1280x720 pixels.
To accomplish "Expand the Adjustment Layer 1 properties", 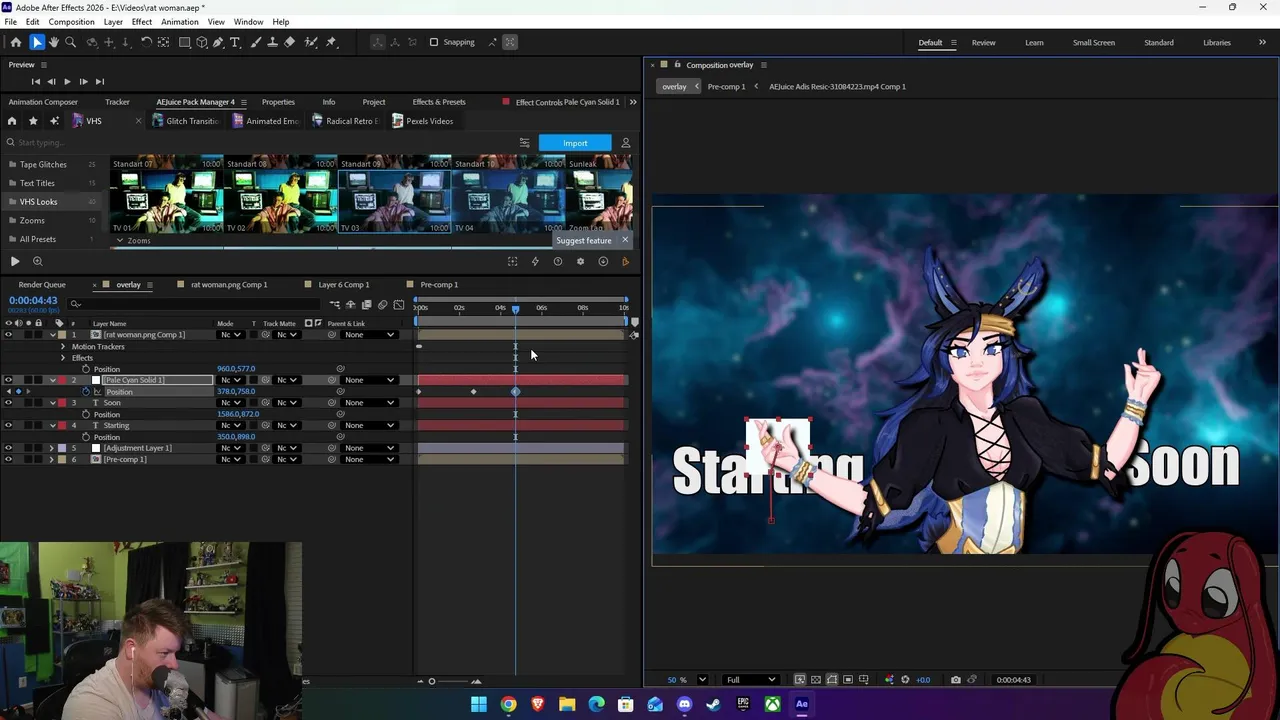I will (52, 448).
